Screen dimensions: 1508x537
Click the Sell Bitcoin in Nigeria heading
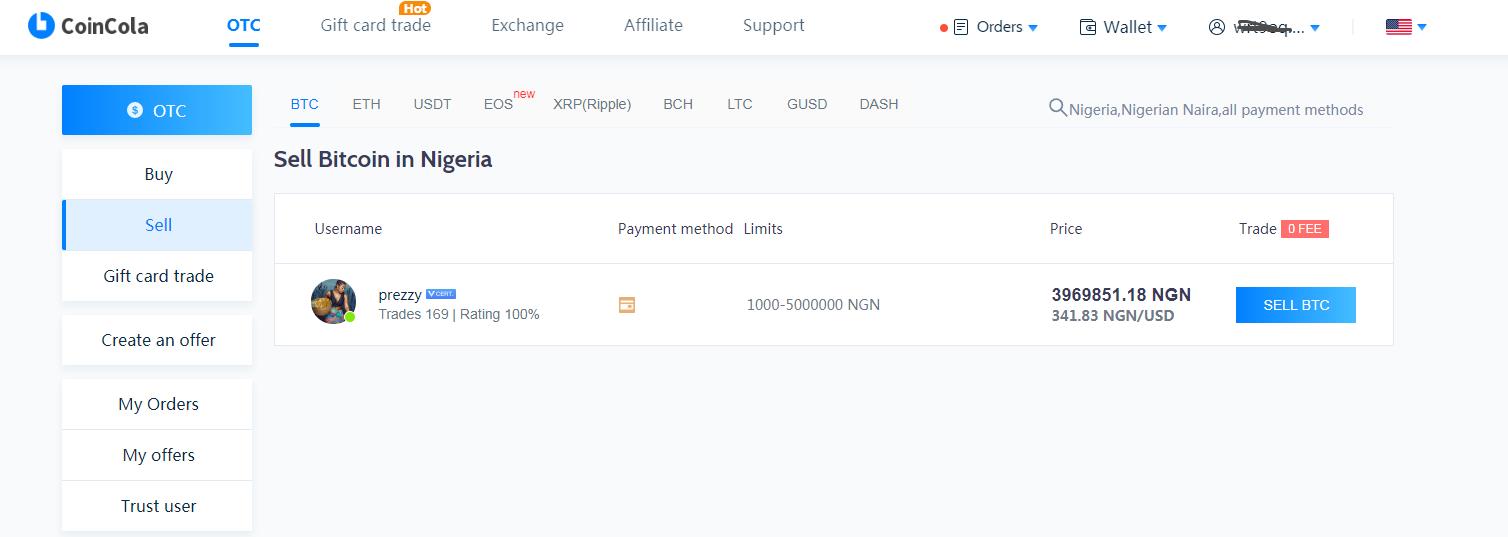(383, 159)
